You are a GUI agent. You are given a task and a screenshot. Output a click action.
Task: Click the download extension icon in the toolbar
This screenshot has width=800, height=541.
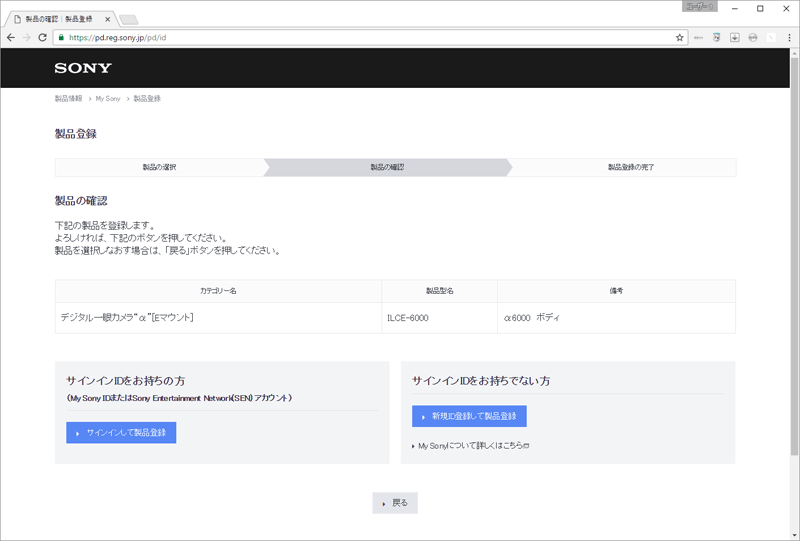[735, 37]
